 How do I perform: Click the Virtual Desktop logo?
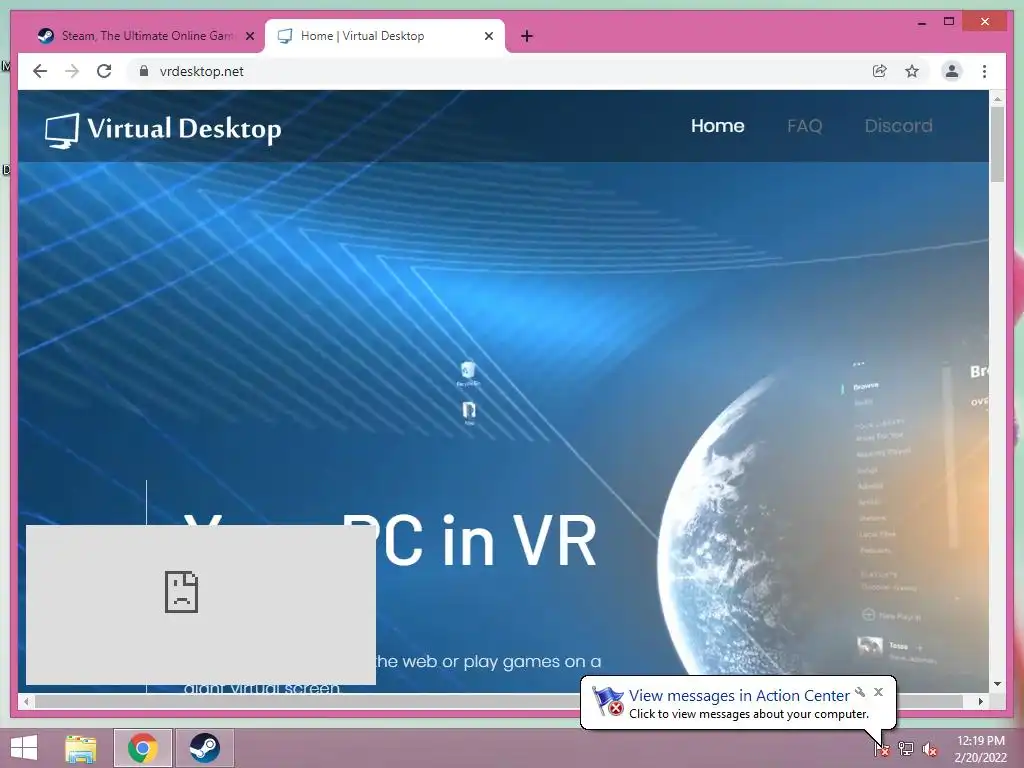(163, 129)
